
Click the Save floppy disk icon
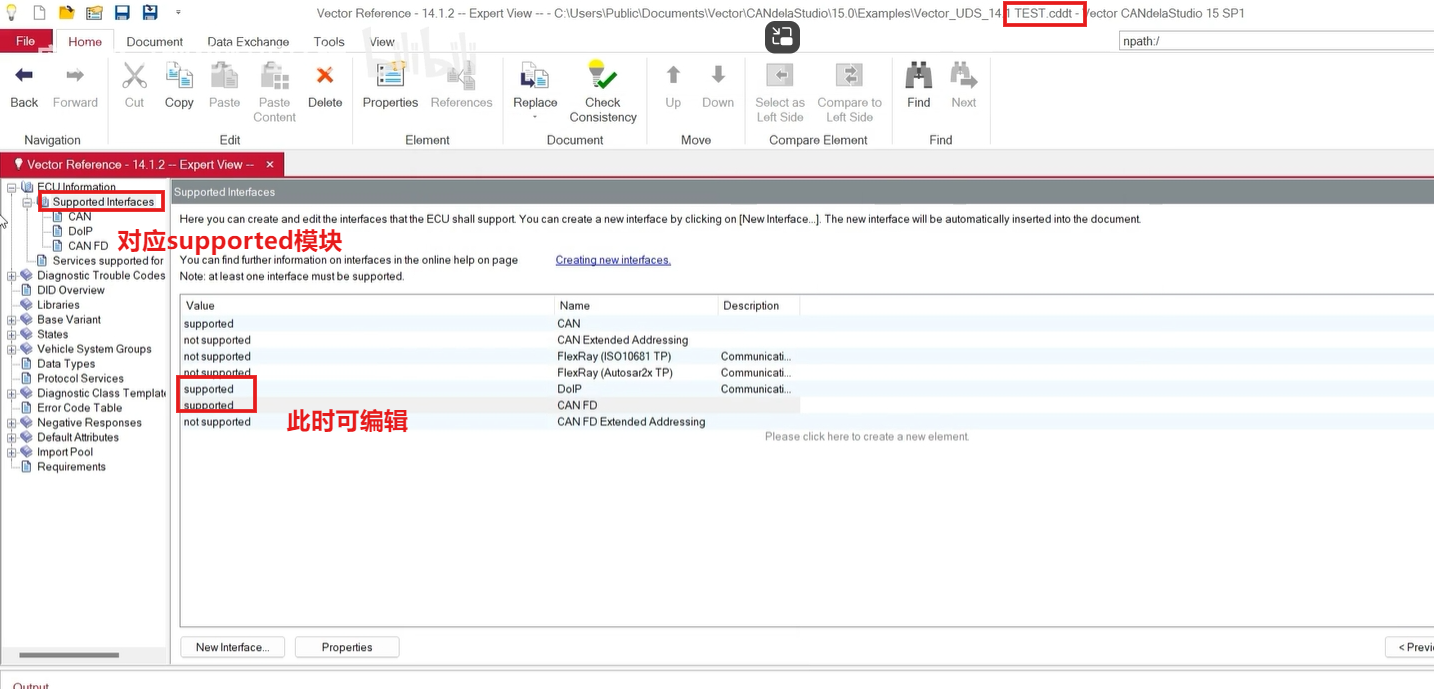point(122,13)
